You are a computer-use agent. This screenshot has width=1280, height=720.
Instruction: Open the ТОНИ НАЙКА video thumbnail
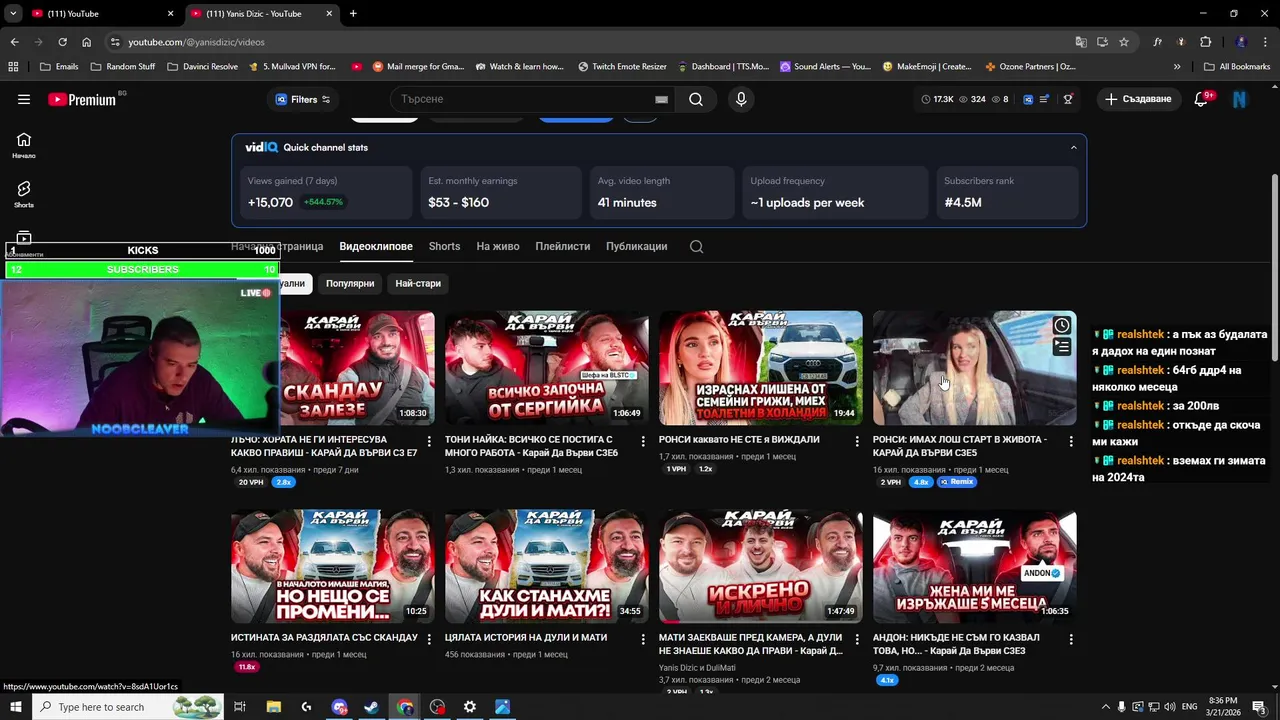(547, 368)
